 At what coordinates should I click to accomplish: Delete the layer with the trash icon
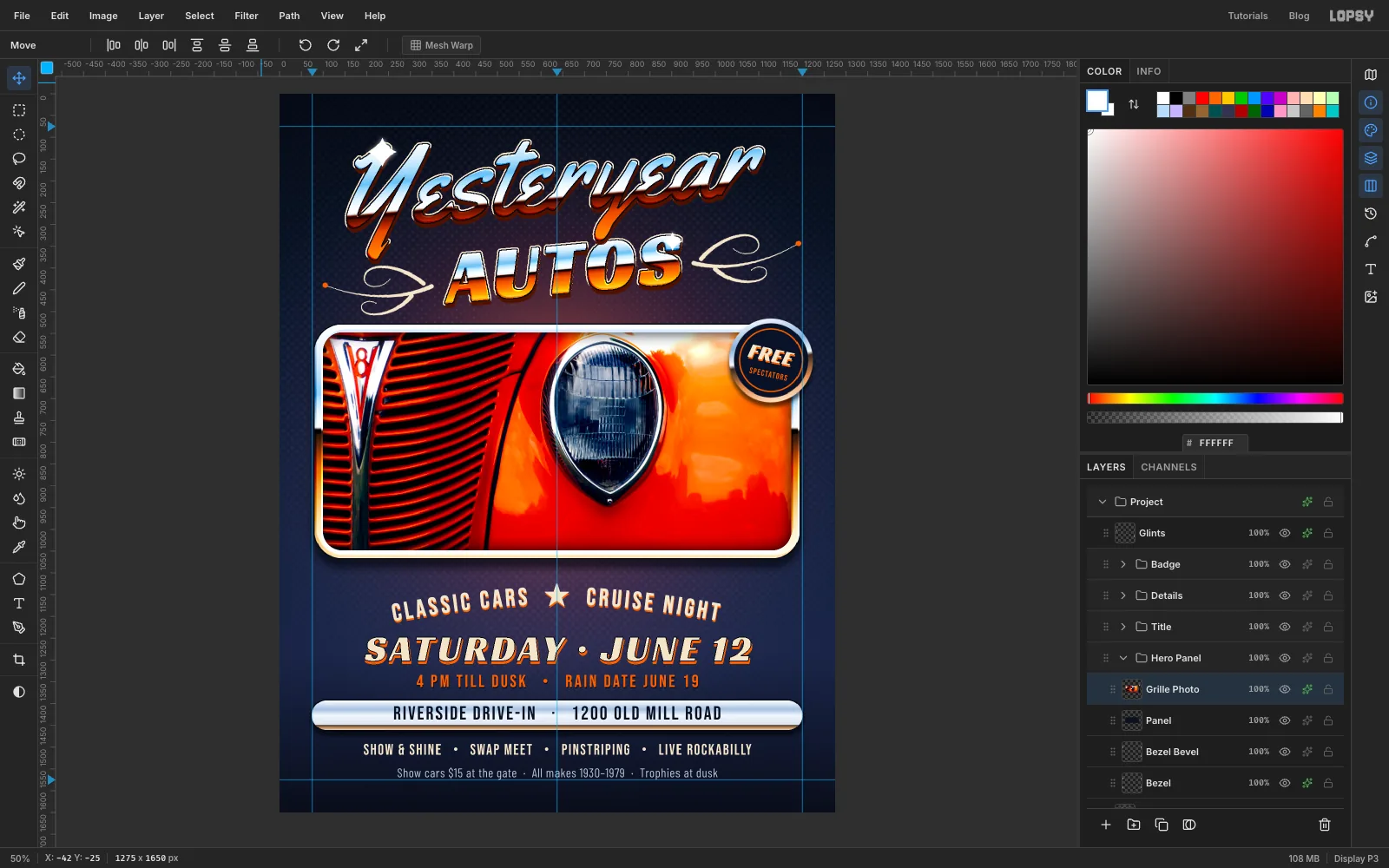click(x=1325, y=825)
